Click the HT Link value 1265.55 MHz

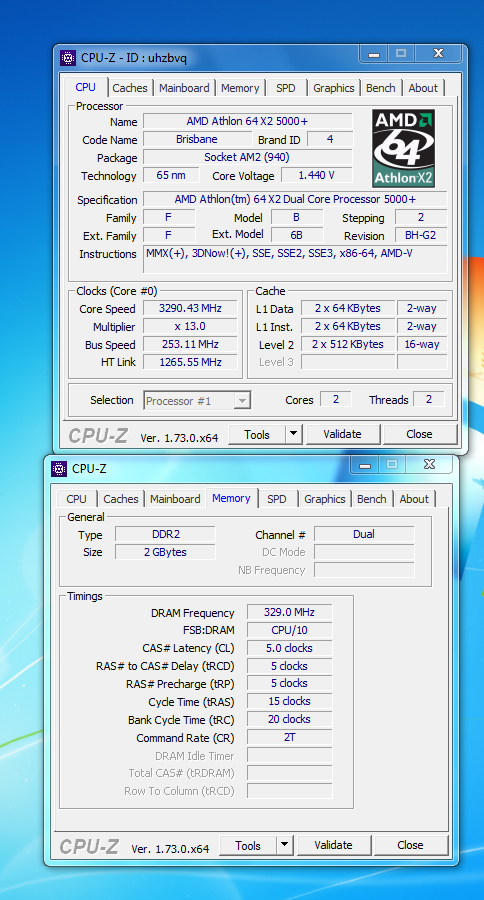tap(190, 362)
